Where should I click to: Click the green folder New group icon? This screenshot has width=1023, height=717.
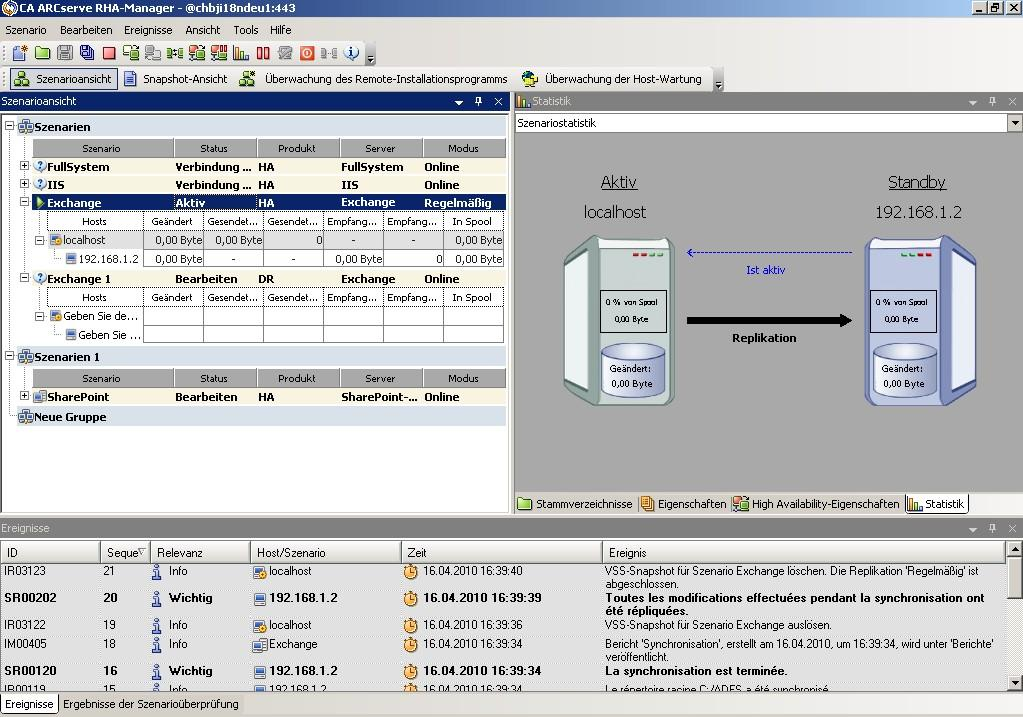pos(42,53)
